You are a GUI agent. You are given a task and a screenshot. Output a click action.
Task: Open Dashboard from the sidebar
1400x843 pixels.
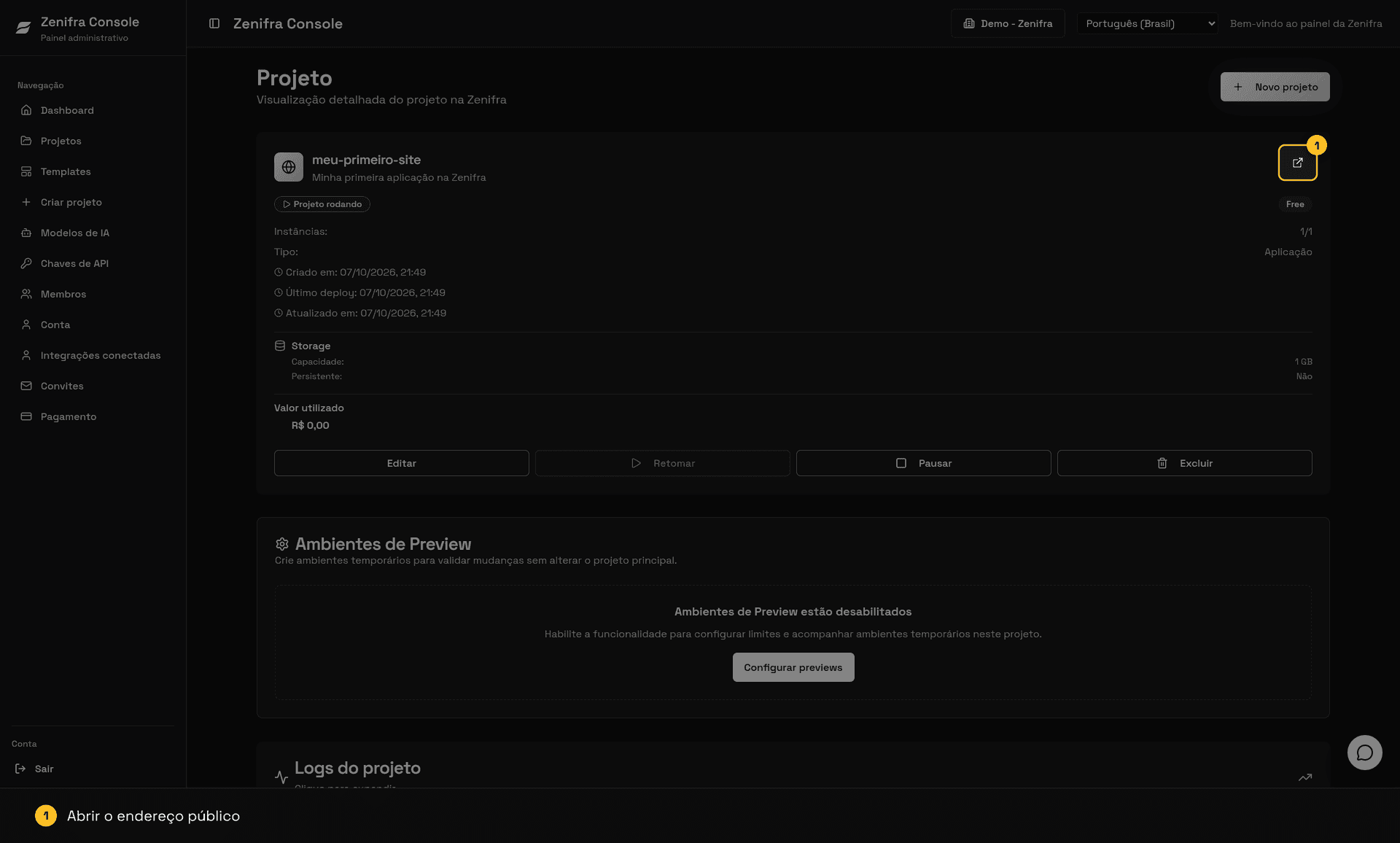93,110
